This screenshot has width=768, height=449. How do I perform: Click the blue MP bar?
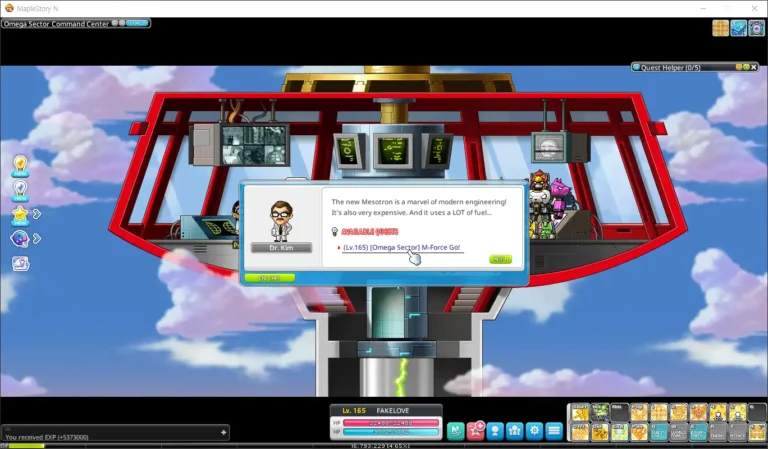coord(391,432)
